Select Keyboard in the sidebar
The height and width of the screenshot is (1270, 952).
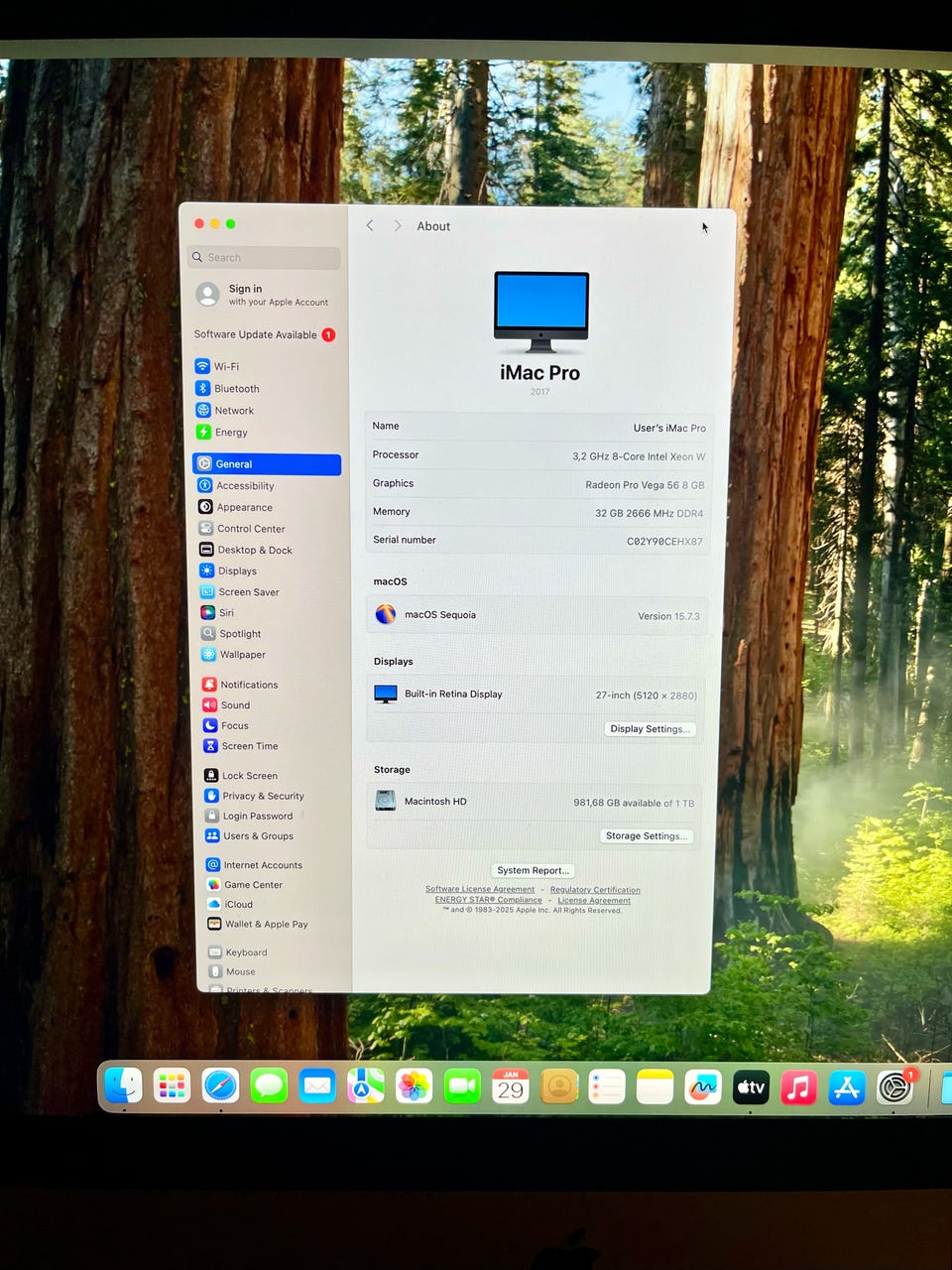click(237, 952)
